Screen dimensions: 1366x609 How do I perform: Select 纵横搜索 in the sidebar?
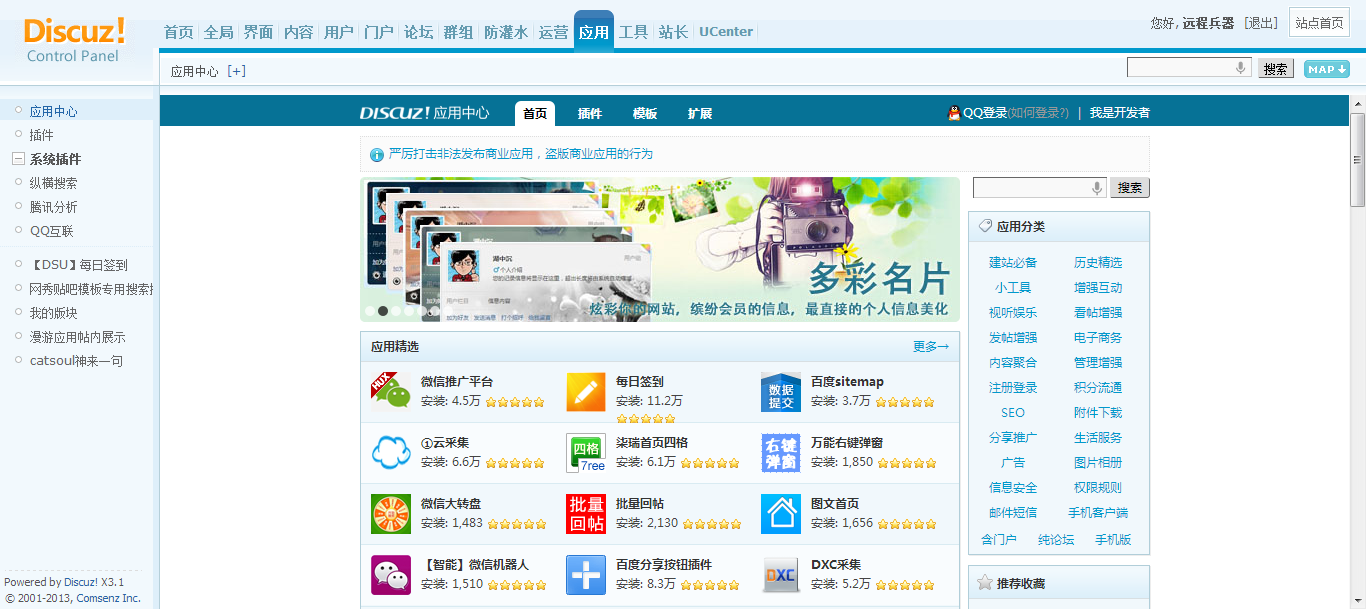point(53,183)
